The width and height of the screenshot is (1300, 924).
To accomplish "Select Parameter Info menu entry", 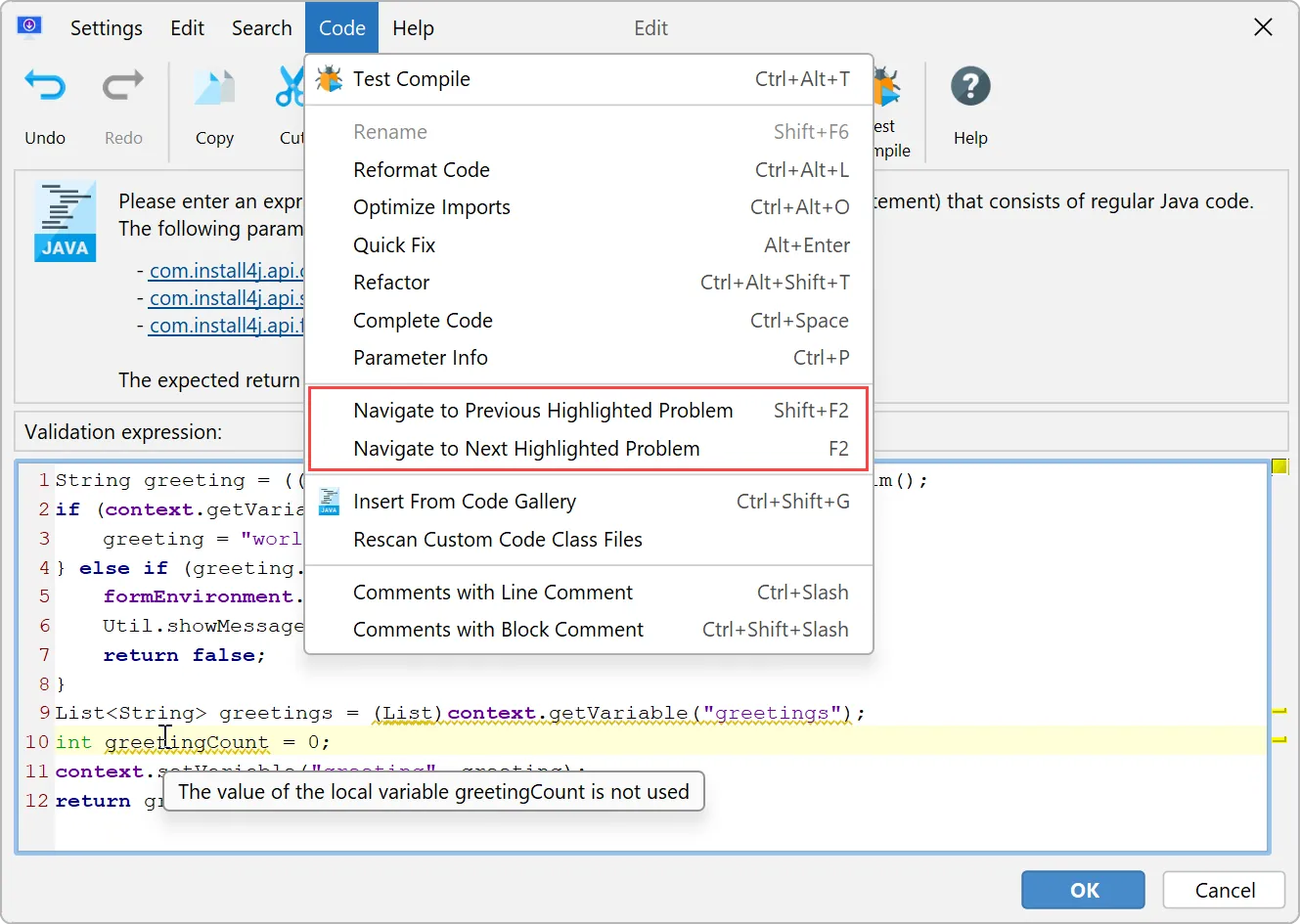I will click(x=589, y=358).
